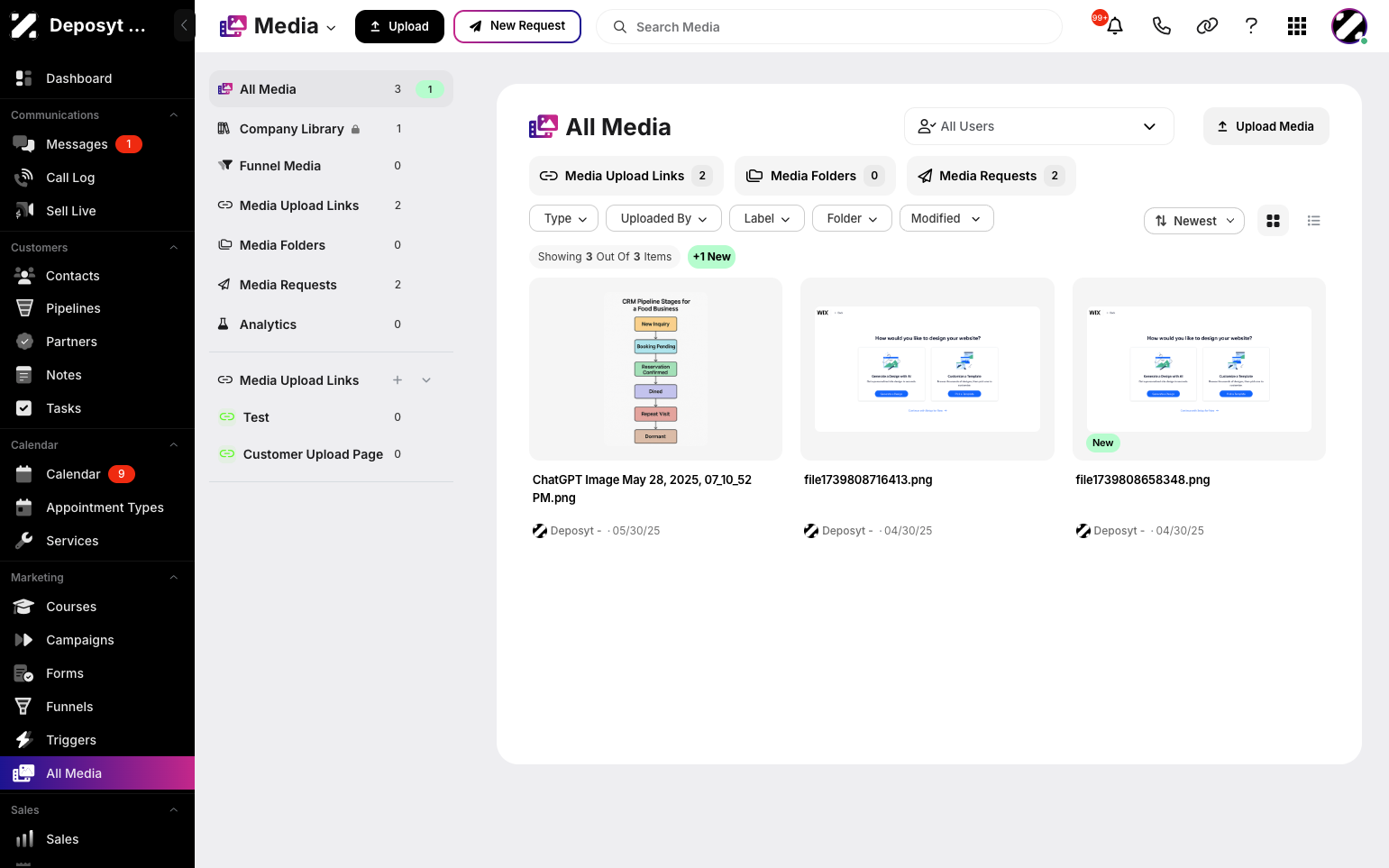This screenshot has height=868, width=1389.
Task: Click the New Request button
Action: (517, 26)
